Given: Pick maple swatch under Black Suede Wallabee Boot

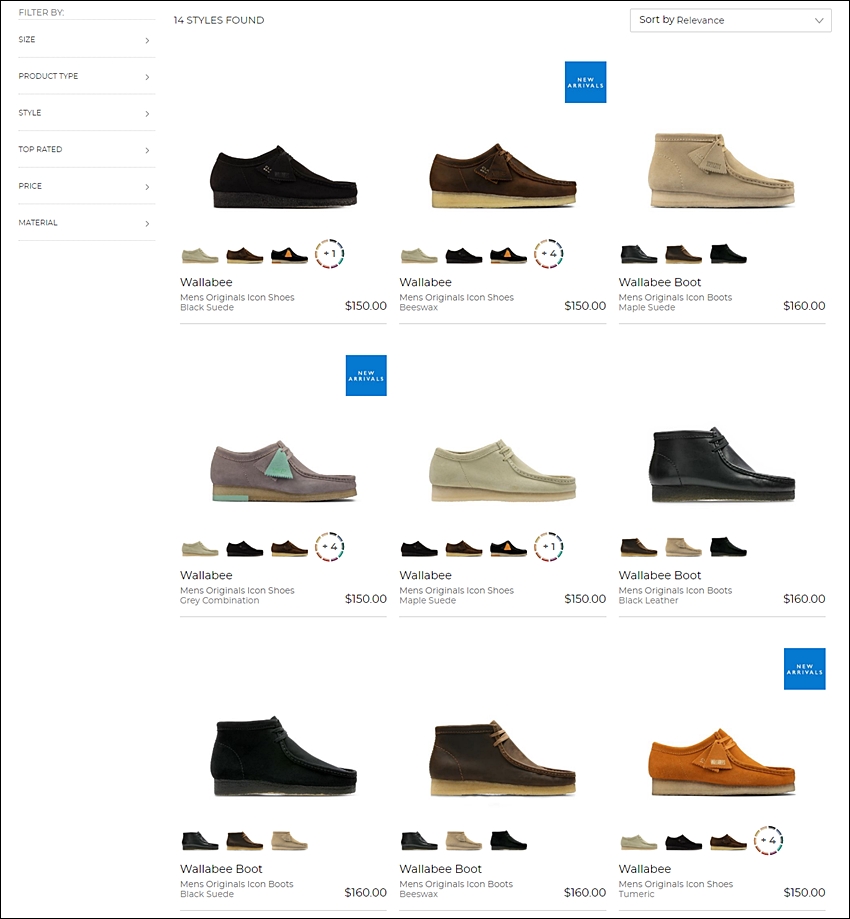Looking at the screenshot, I should coord(290,841).
